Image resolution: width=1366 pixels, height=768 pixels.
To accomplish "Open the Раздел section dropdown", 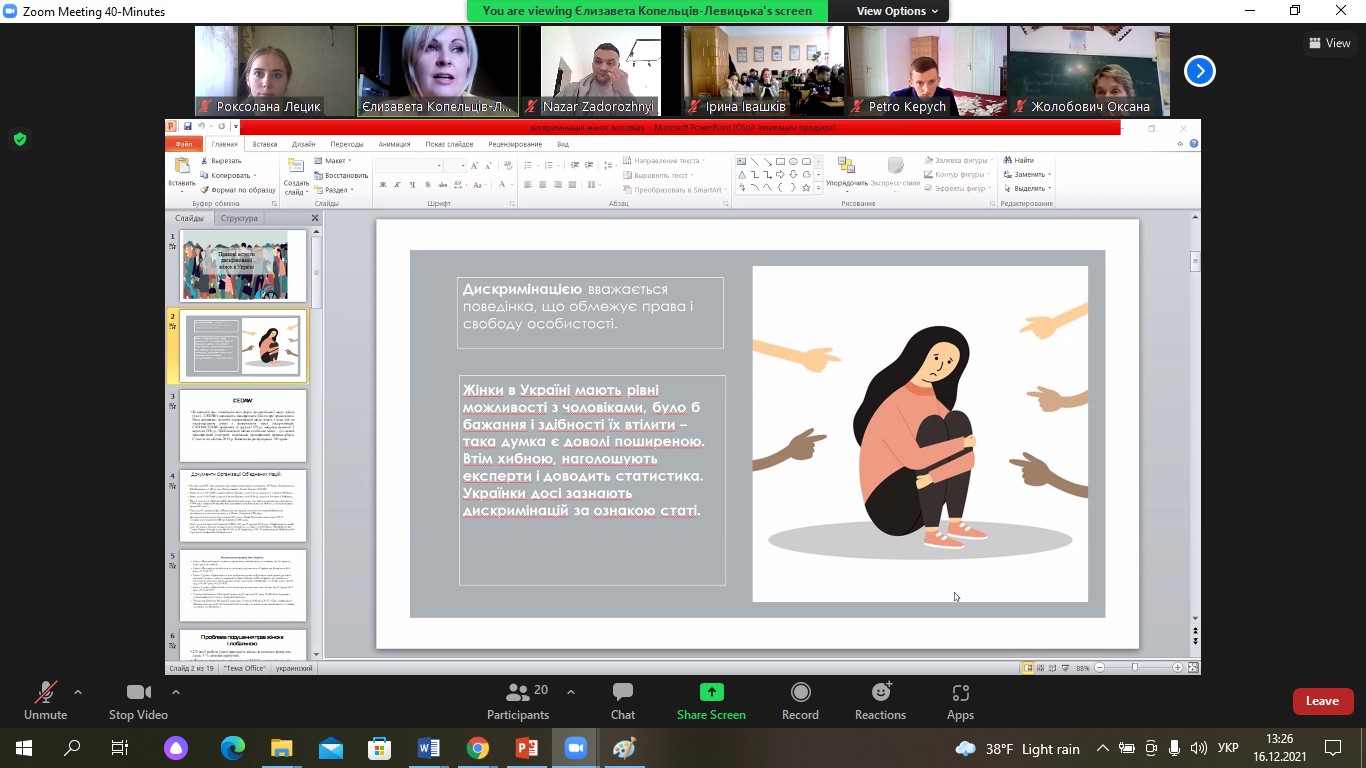I will [x=334, y=189].
